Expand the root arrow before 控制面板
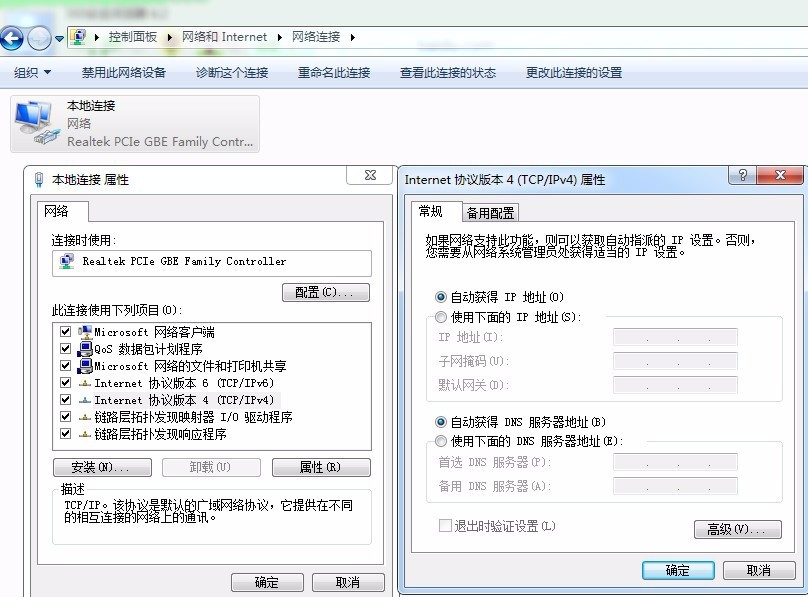The image size is (808, 597). click(96, 37)
